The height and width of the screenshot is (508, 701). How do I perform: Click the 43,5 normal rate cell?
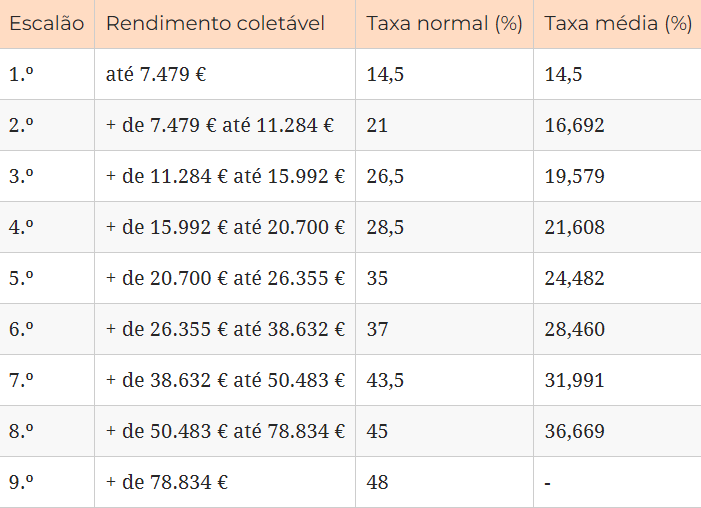pyautogui.click(x=385, y=380)
